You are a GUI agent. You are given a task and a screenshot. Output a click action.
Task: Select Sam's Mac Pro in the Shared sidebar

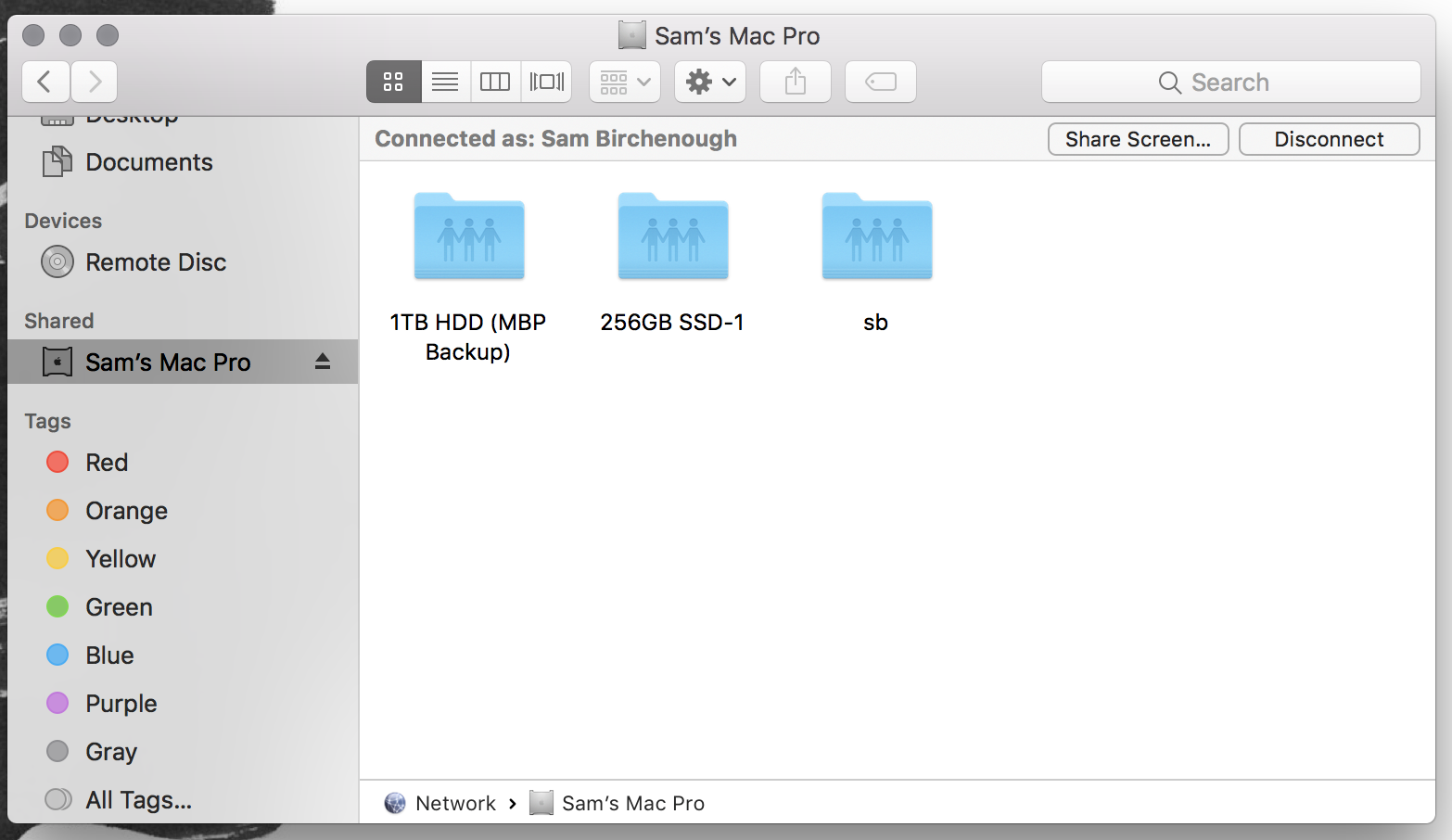pos(183,362)
